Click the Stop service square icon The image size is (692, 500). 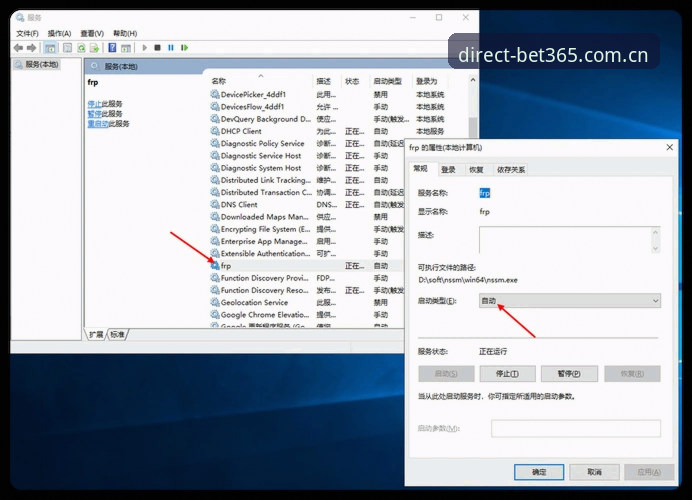click(158, 48)
